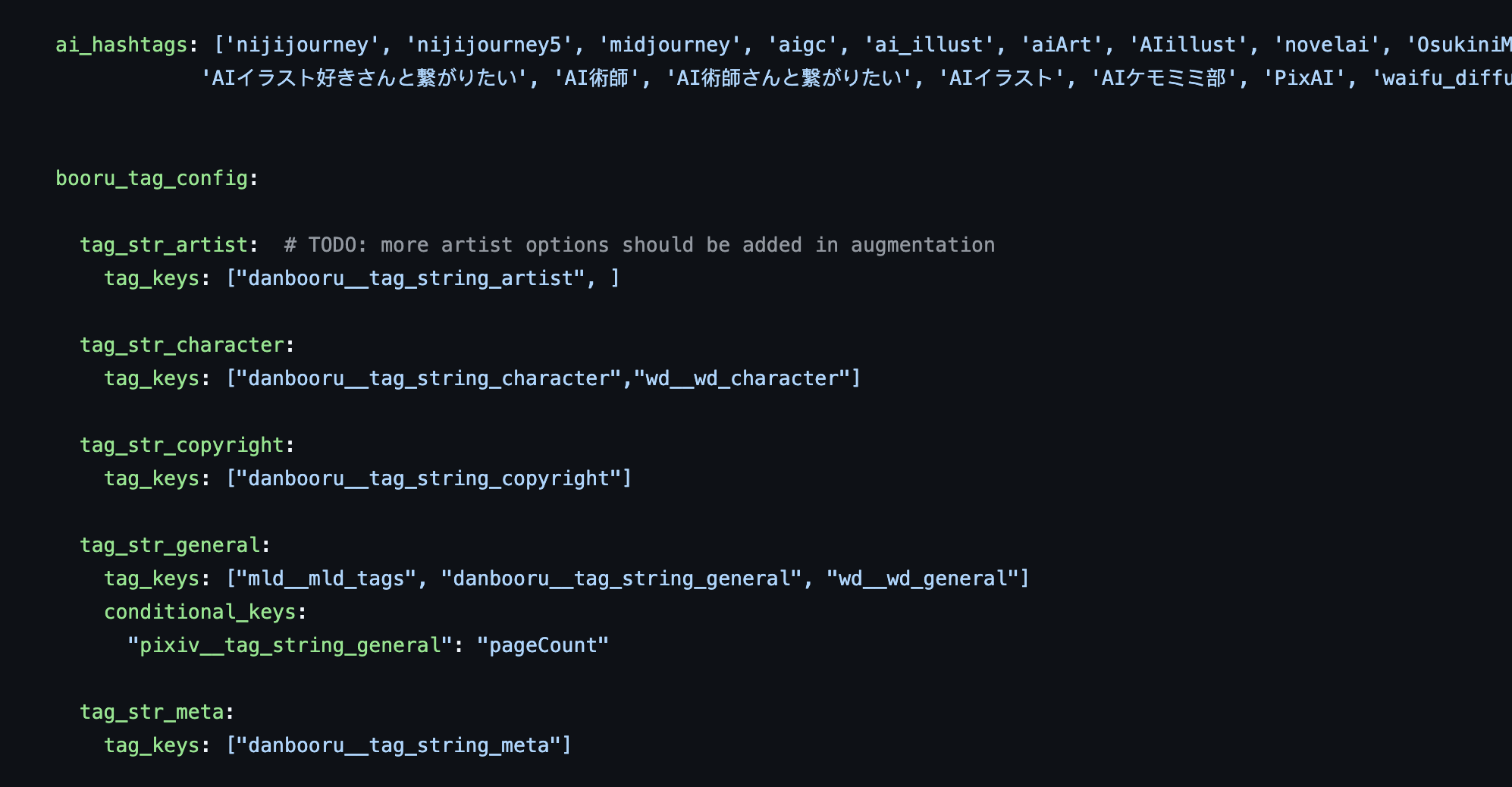
Task: Click the "pixiv__tag_string_general" key
Action: pos(290,645)
